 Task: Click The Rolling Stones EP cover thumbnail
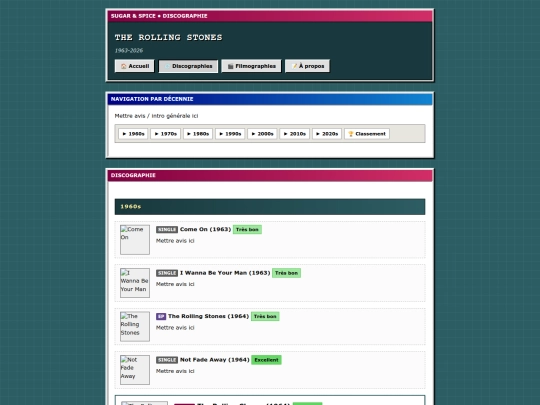click(x=135, y=326)
